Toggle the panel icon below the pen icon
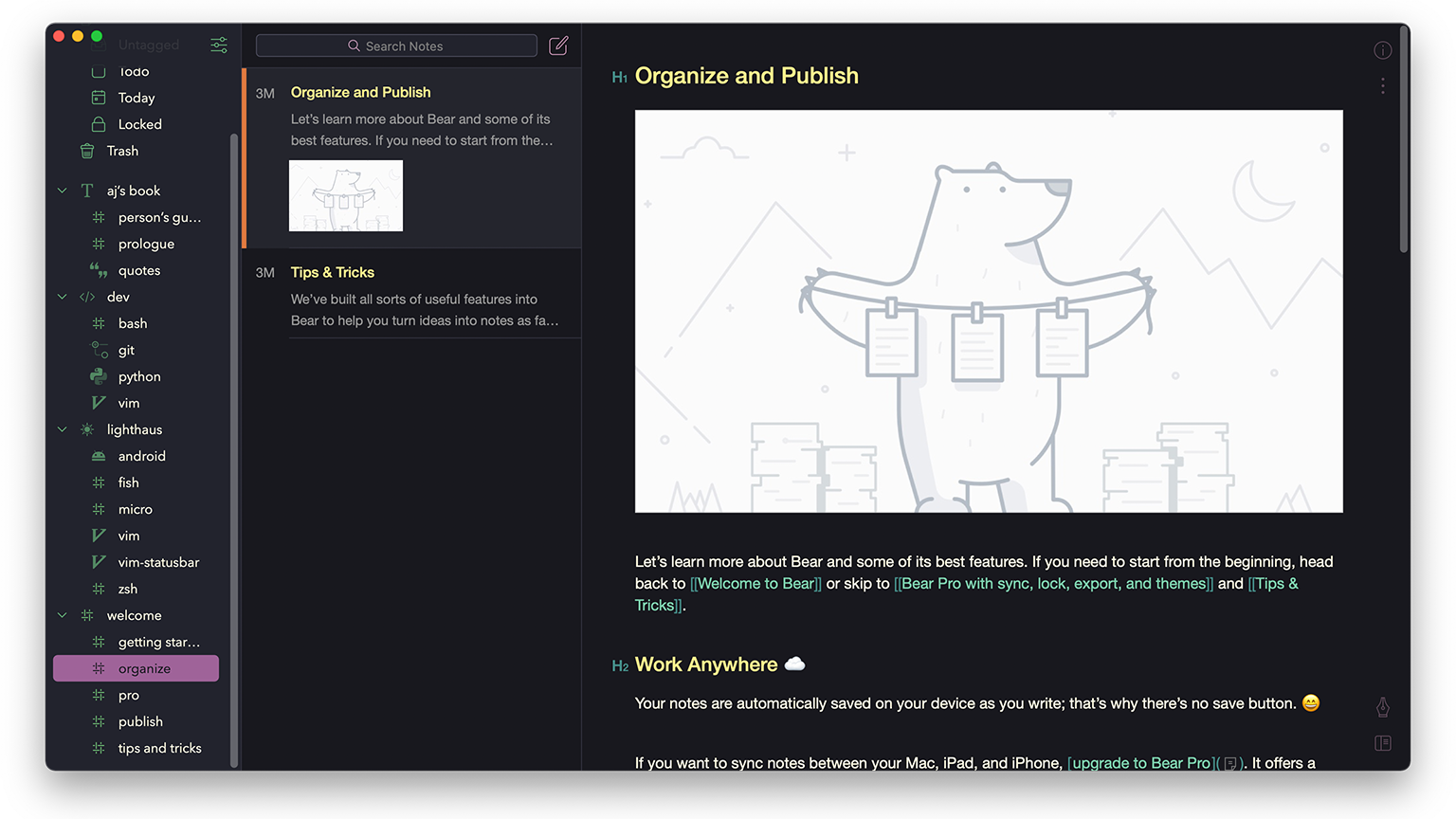Viewport: 1456px width, 819px height. 1383,743
